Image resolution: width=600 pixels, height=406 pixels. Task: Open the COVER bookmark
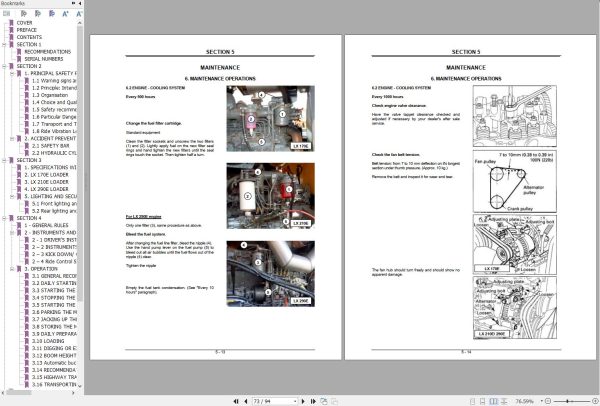tap(24, 23)
